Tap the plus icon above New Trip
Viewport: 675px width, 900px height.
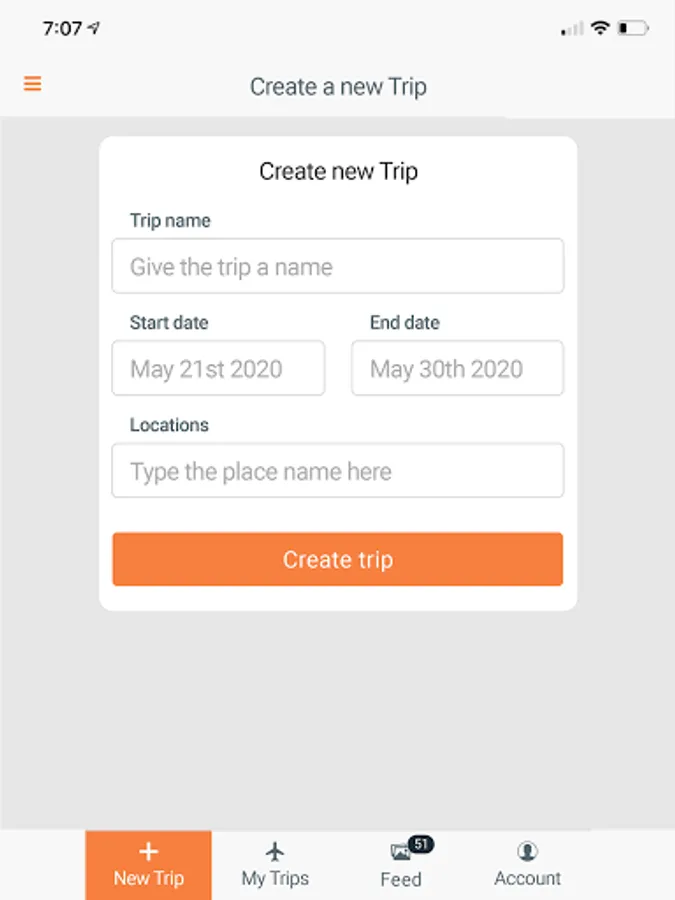coord(148,851)
